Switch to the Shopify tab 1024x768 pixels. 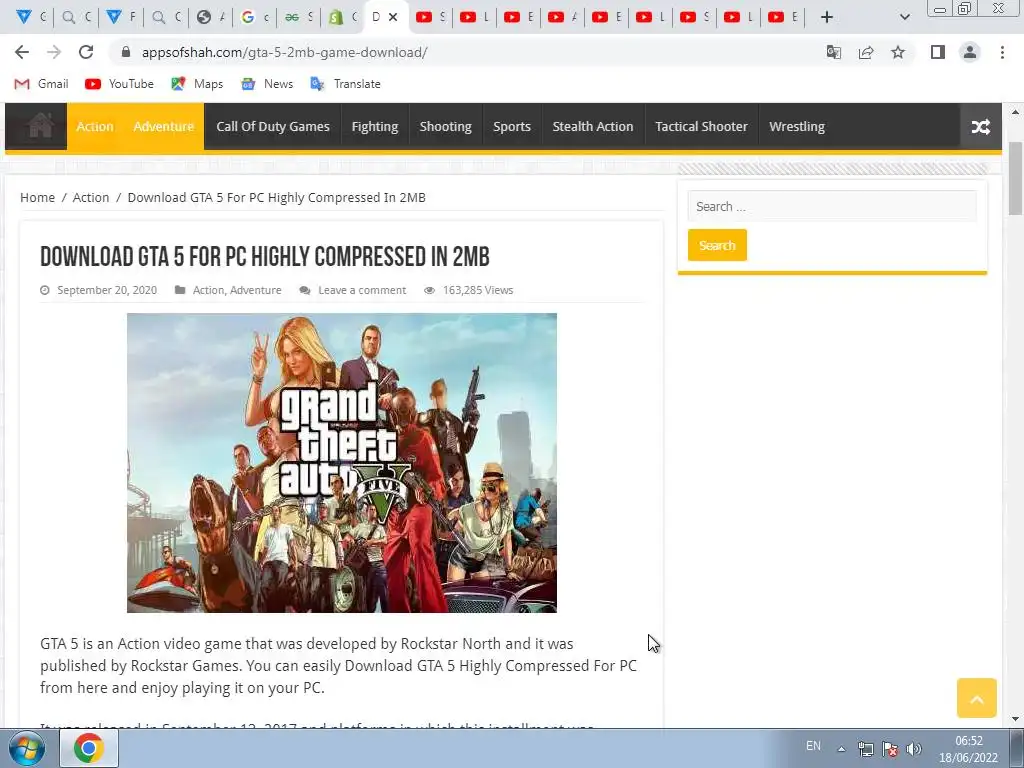(x=343, y=17)
